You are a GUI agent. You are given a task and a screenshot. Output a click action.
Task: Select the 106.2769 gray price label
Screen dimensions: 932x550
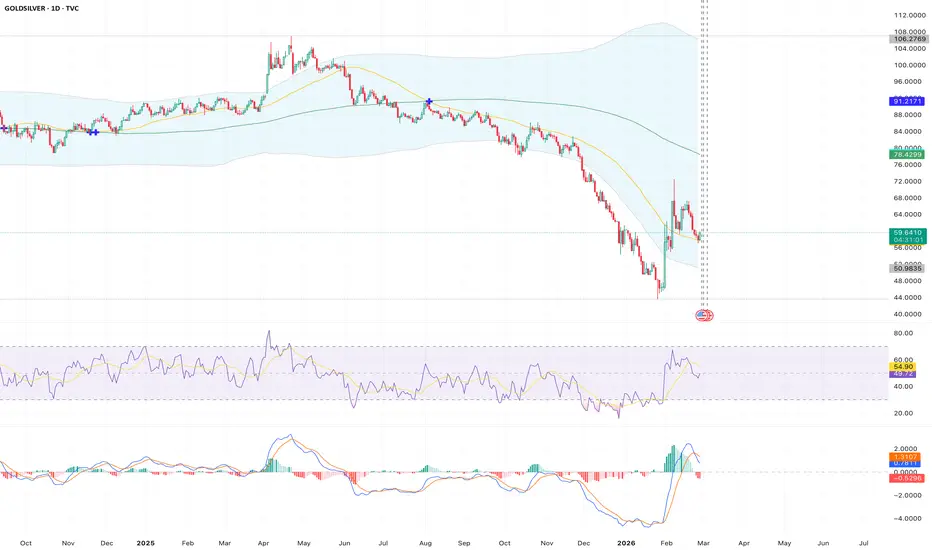(908, 39)
